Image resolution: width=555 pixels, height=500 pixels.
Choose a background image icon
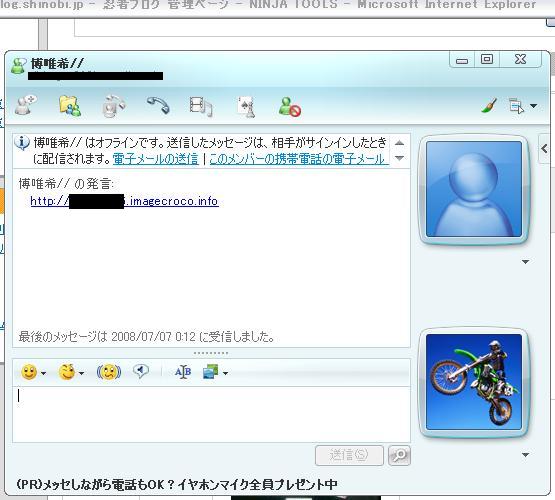[x=211, y=372]
